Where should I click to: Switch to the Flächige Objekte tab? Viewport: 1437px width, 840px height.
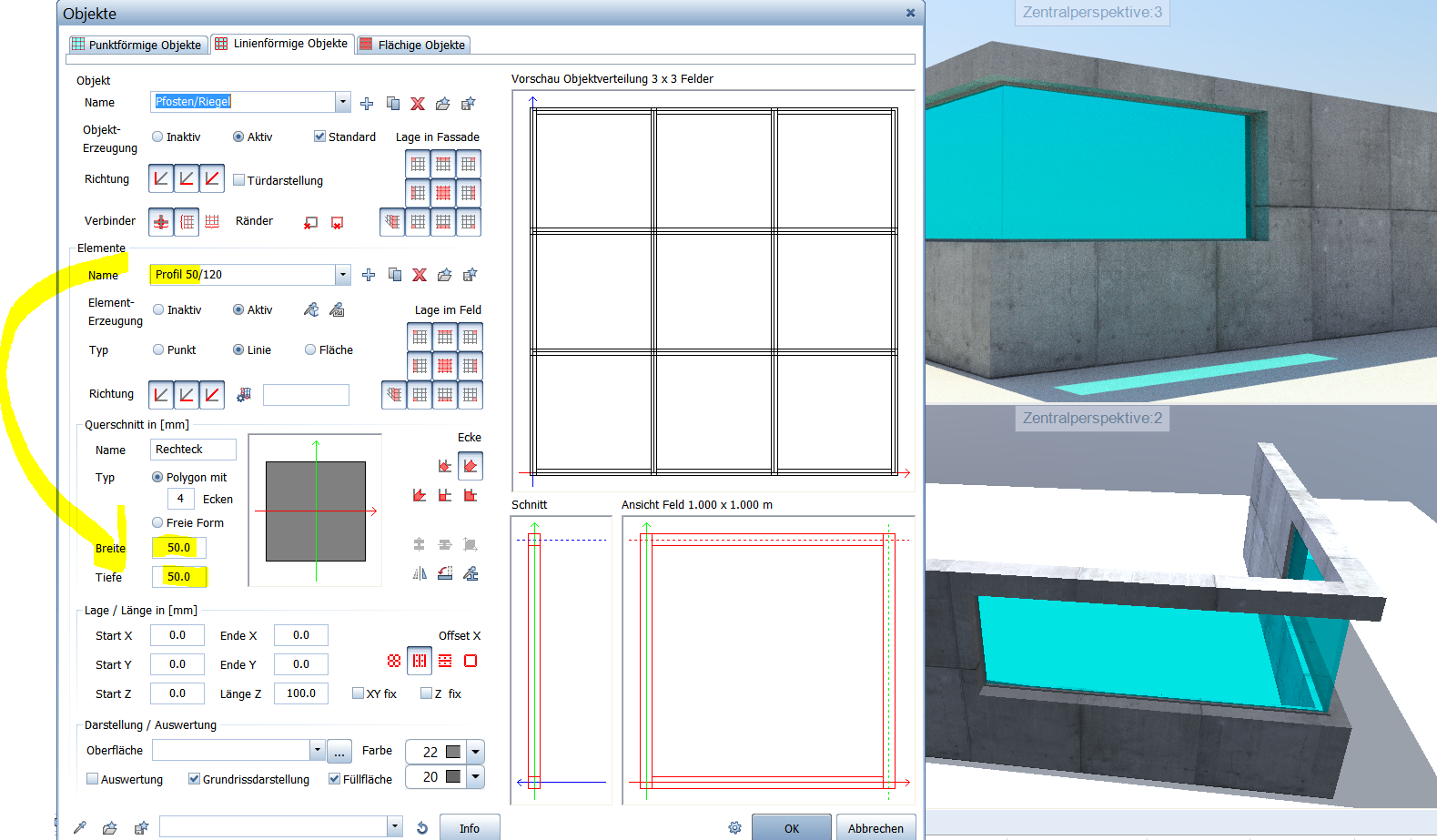(413, 45)
